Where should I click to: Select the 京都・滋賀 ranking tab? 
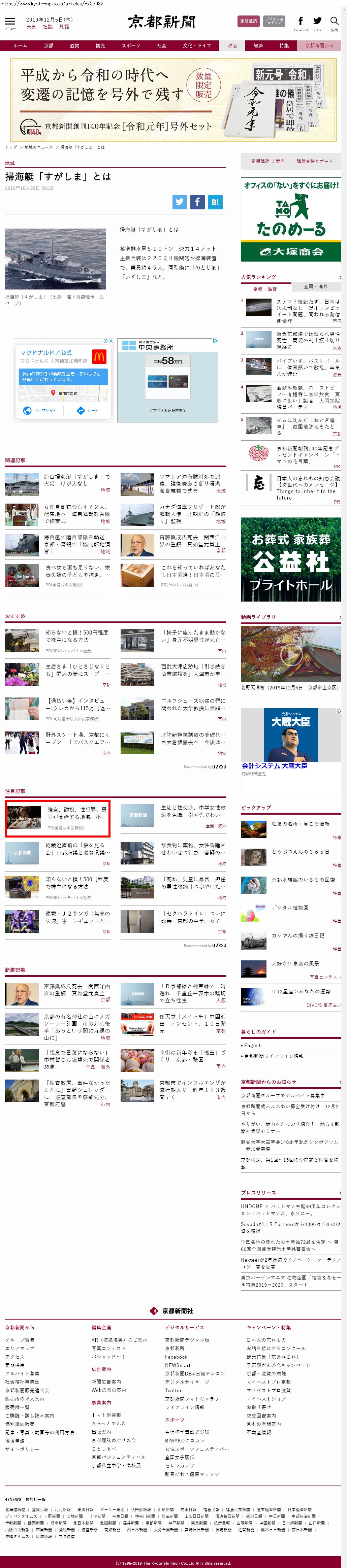coord(265,289)
